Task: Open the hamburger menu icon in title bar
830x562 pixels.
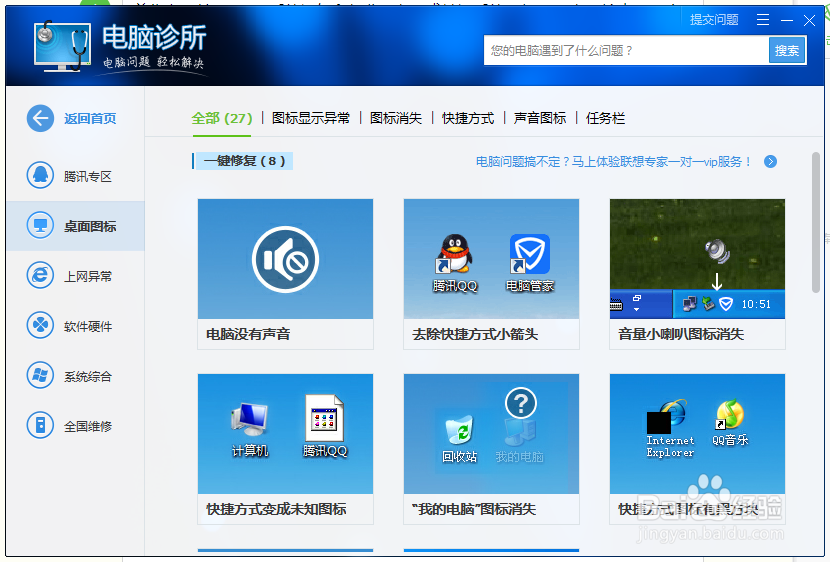Action: pyautogui.click(x=763, y=20)
